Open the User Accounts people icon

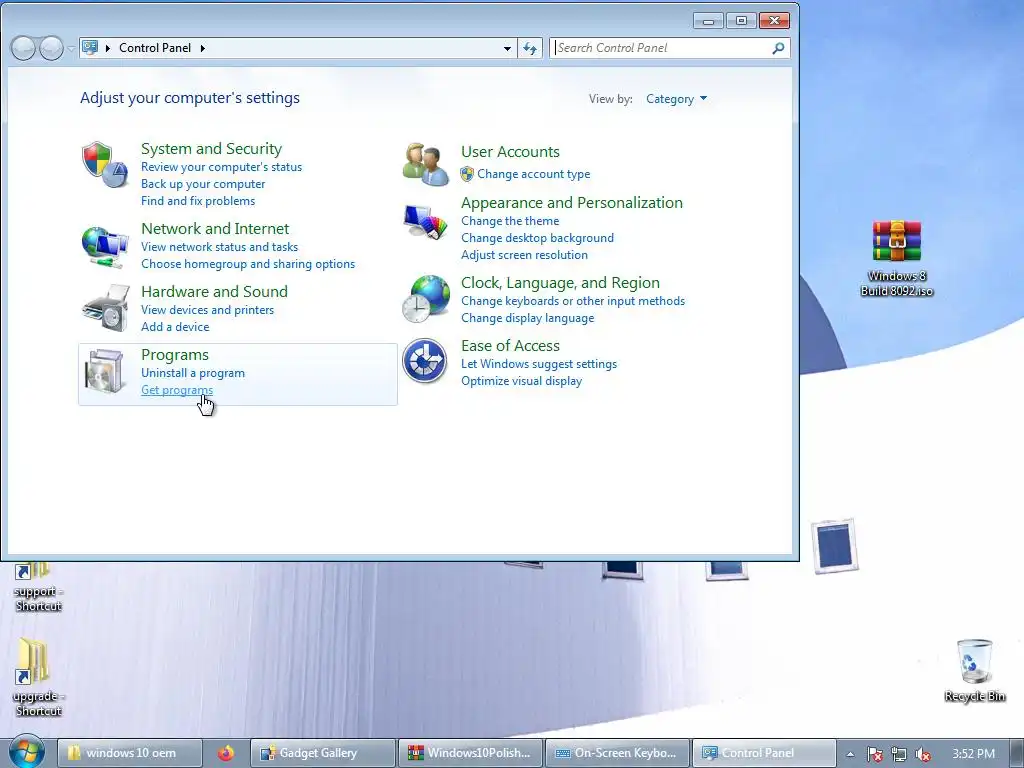(x=425, y=164)
